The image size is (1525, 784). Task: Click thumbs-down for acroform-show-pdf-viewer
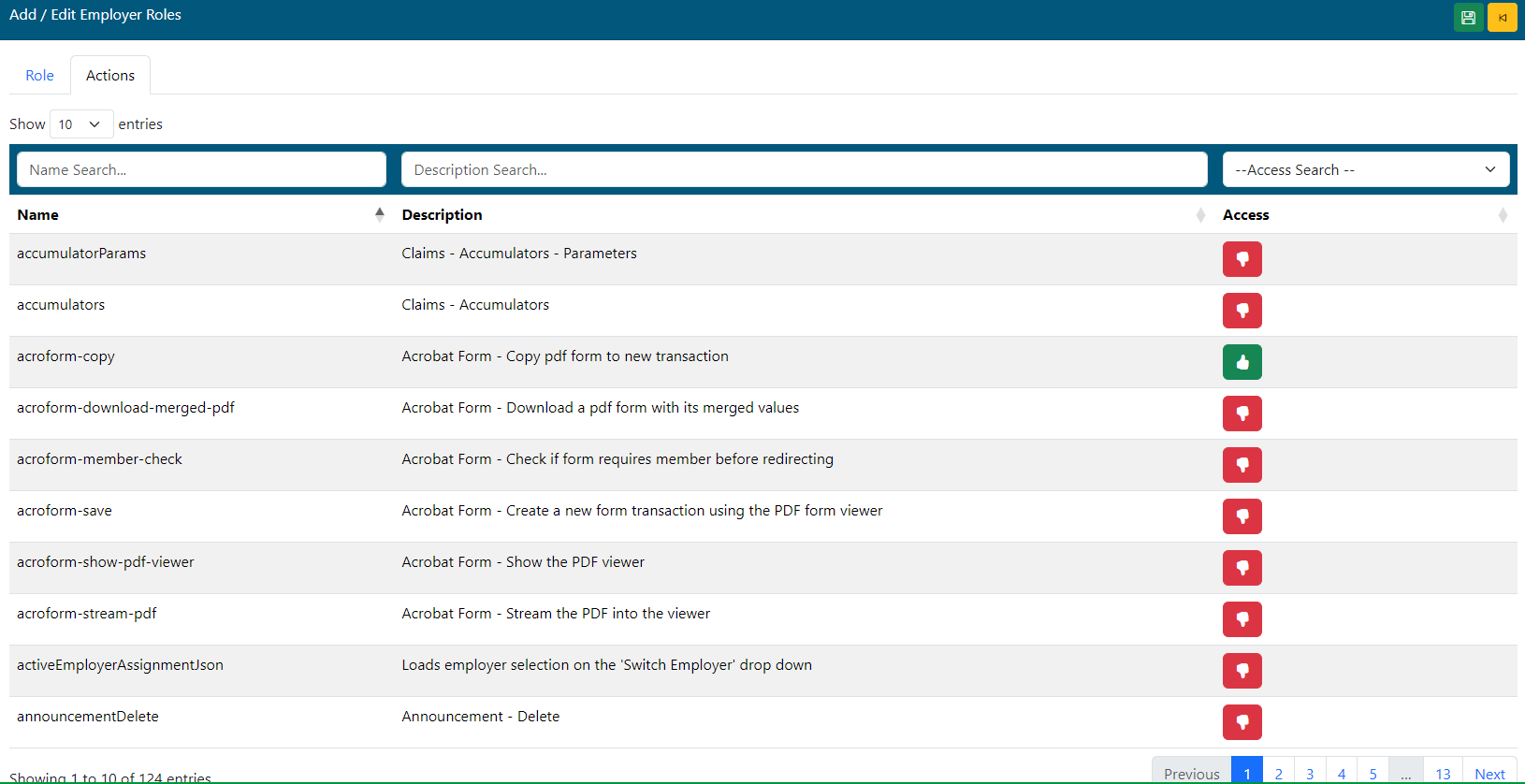[1242, 568]
